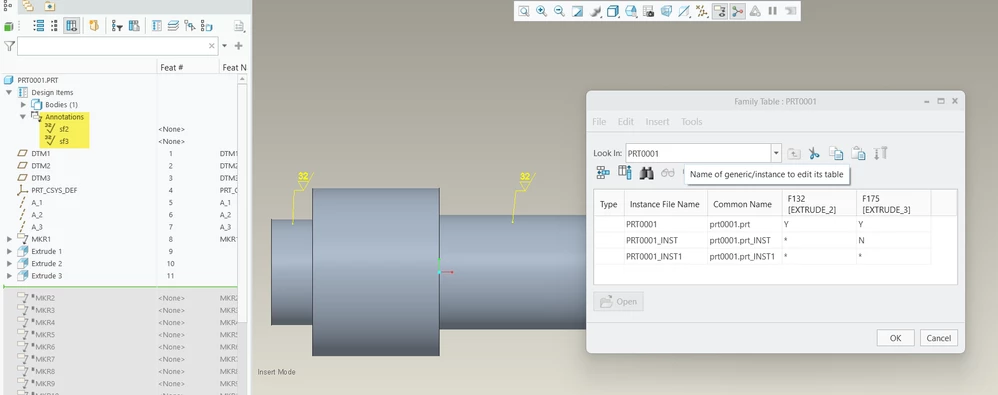The image size is (998, 395).
Task: Click the search filter funnel icon
Action: (x=9, y=46)
